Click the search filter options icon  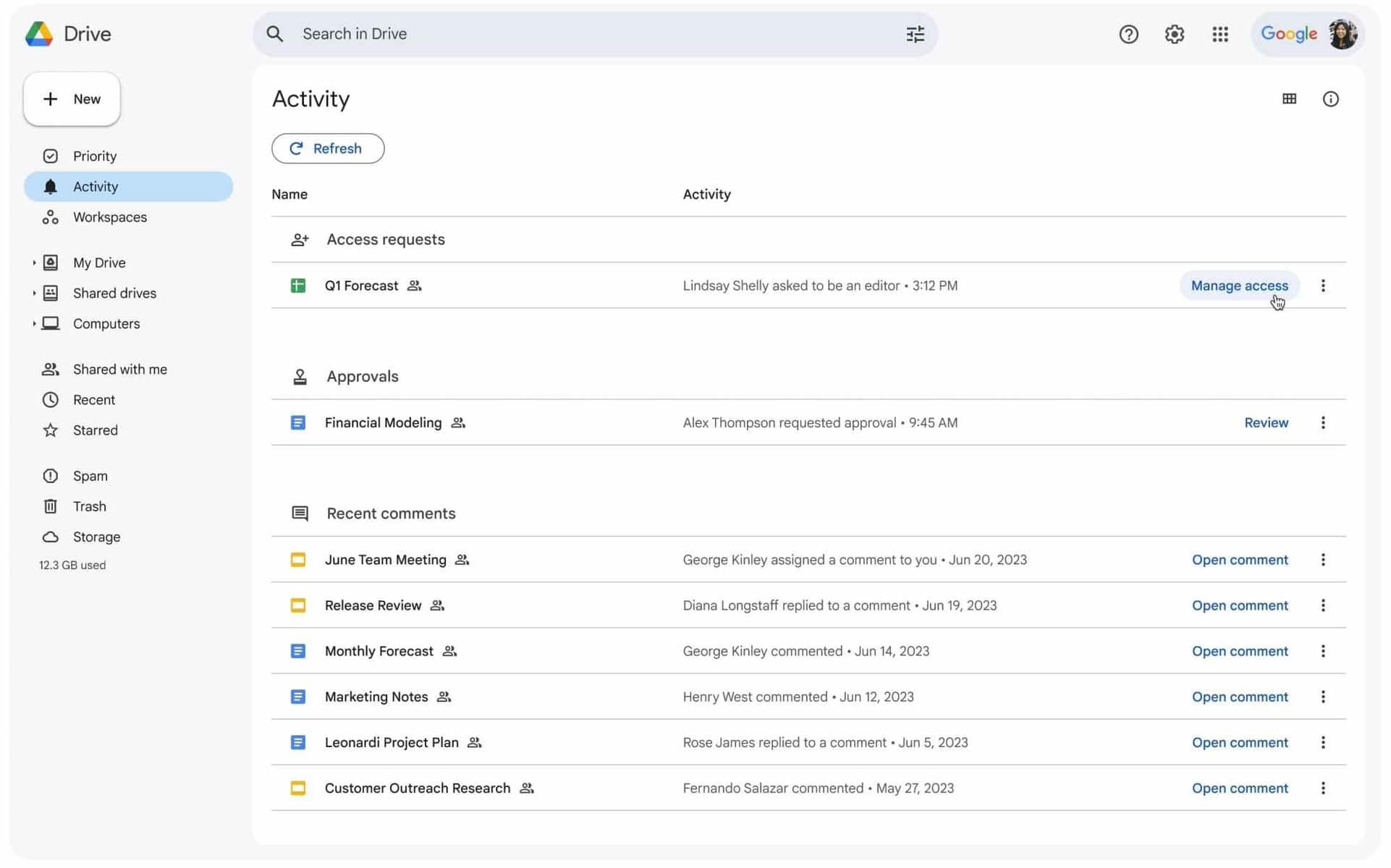point(915,33)
